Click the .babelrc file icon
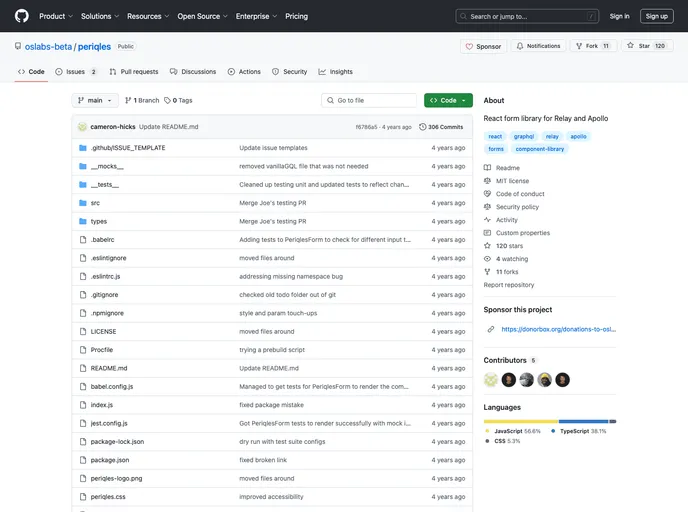 tap(82, 240)
